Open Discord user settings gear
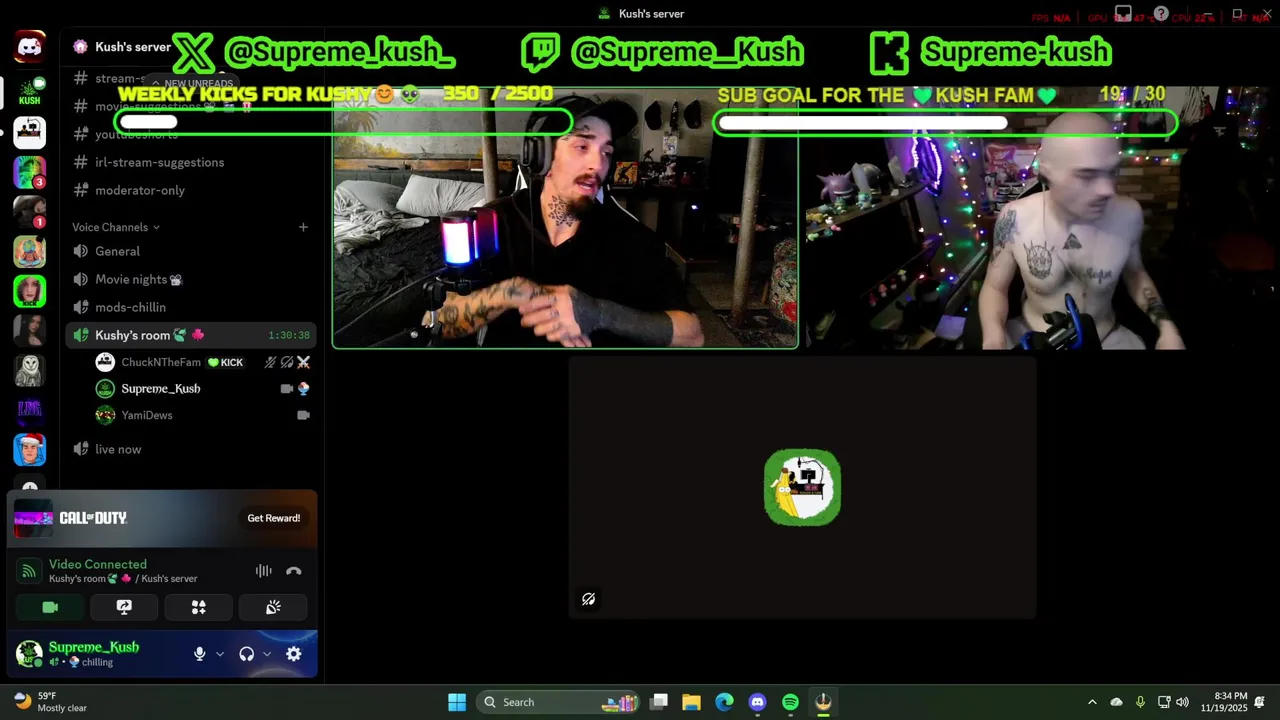Screen dimensions: 1280x720 (293, 654)
